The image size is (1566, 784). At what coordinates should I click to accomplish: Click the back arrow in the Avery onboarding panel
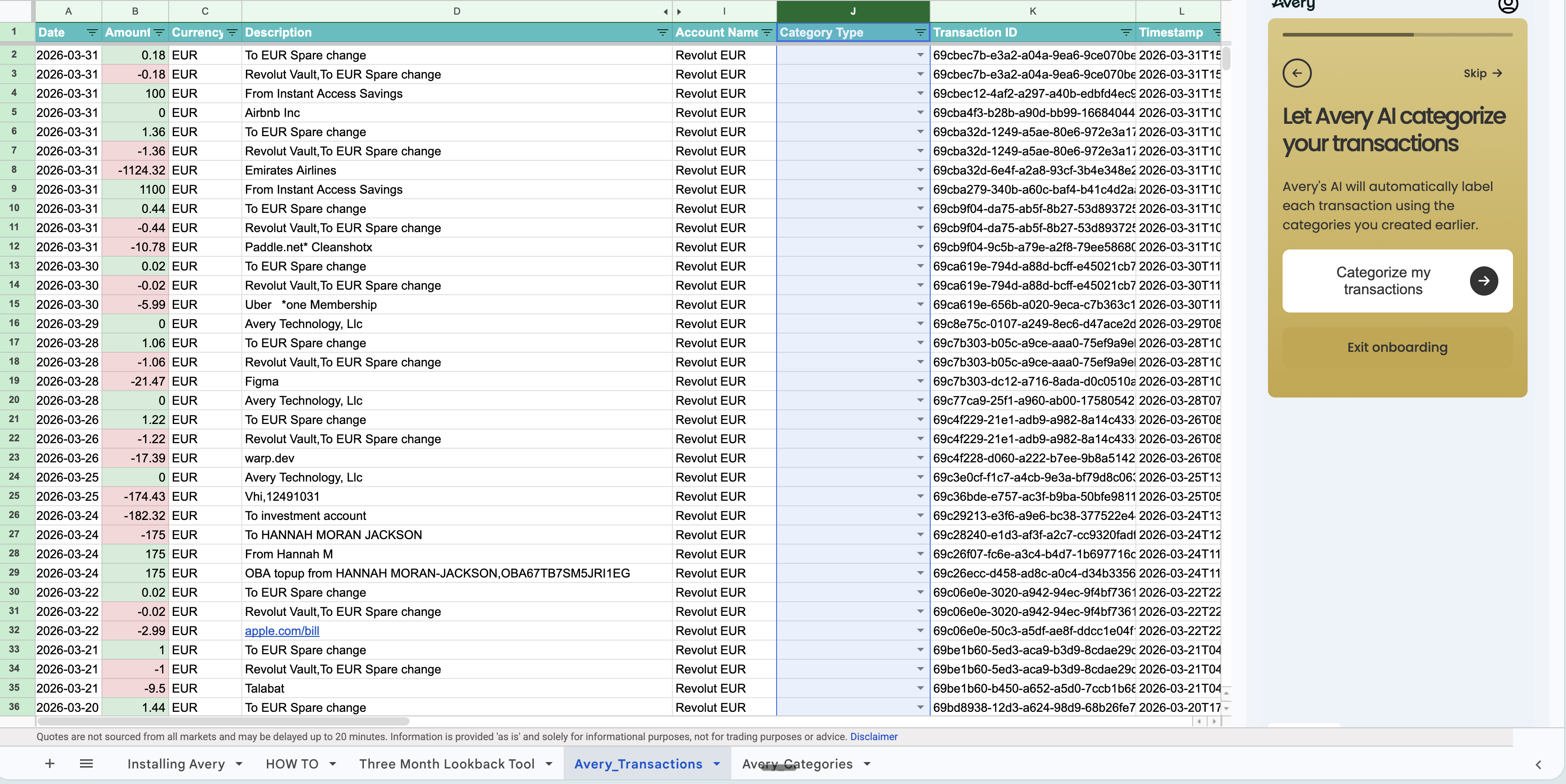(x=1297, y=73)
